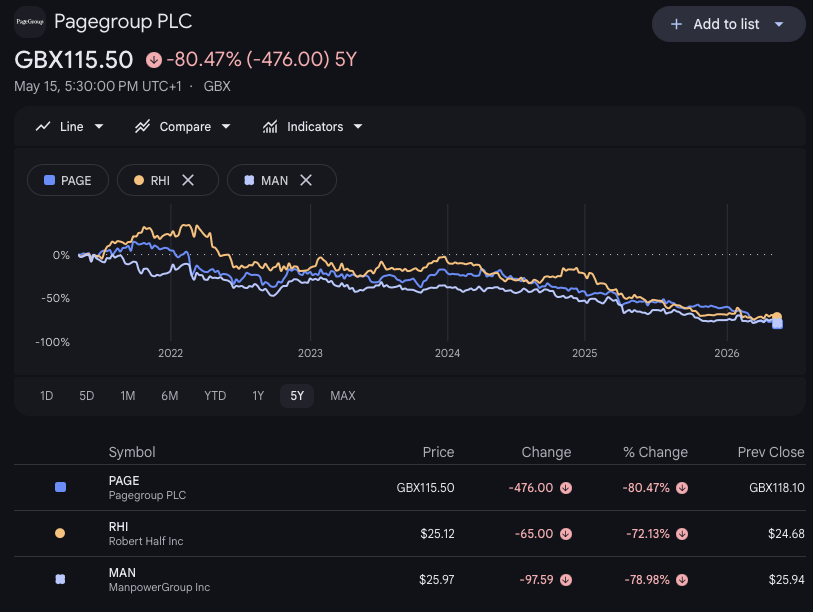Click the GBX118.10 previous close value
The image size is (813, 612).
coord(777,488)
